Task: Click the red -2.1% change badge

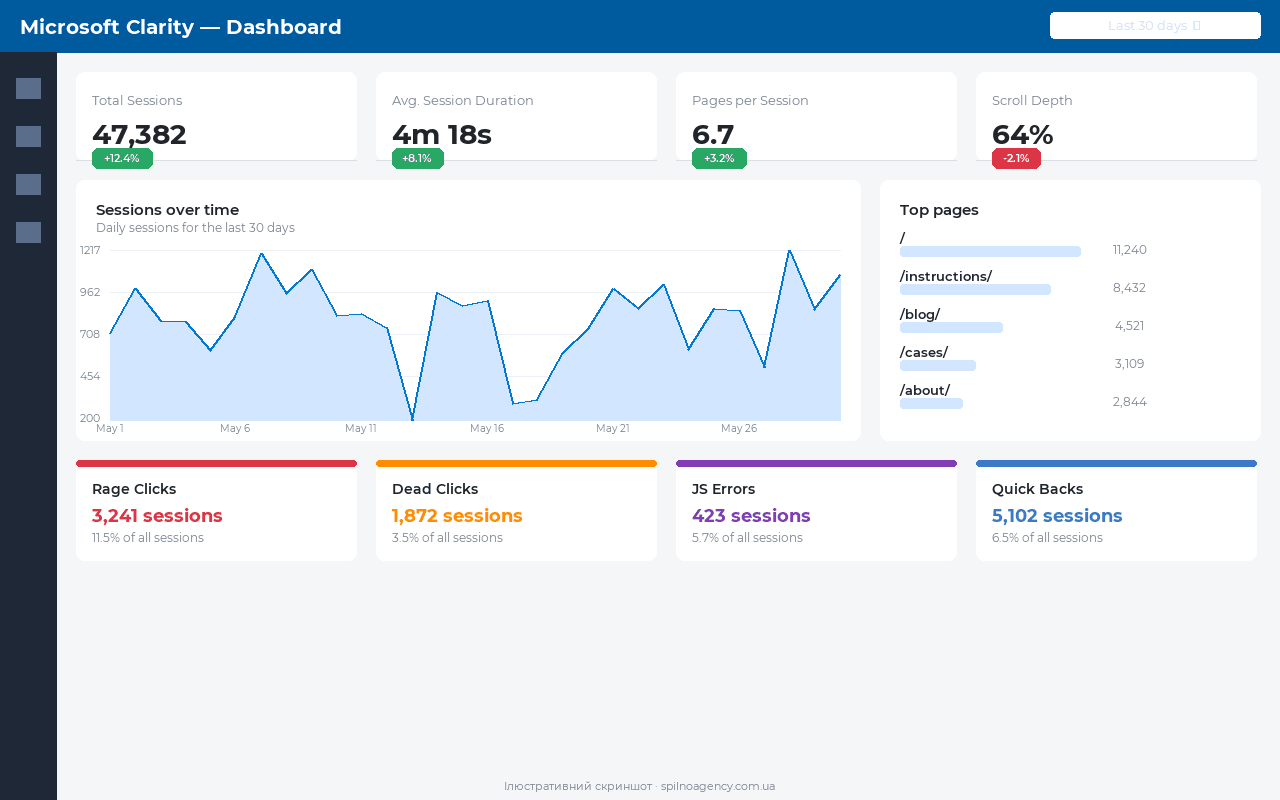Action: pyautogui.click(x=1016, y=158)
